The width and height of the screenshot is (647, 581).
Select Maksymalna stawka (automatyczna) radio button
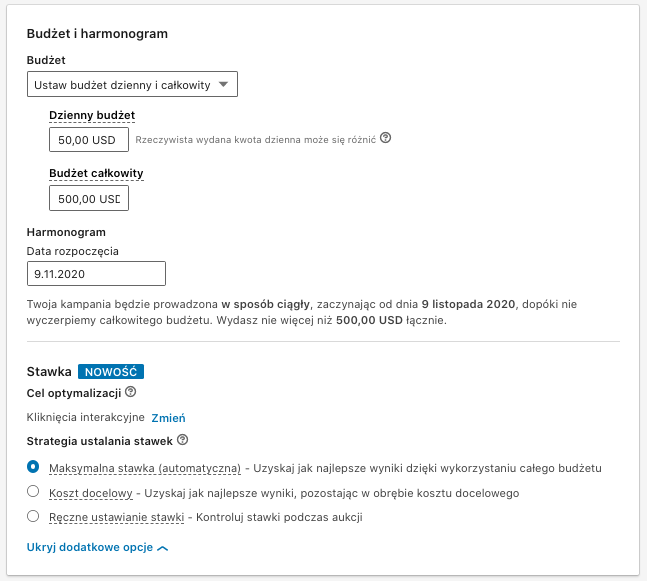tap(33, 467)
